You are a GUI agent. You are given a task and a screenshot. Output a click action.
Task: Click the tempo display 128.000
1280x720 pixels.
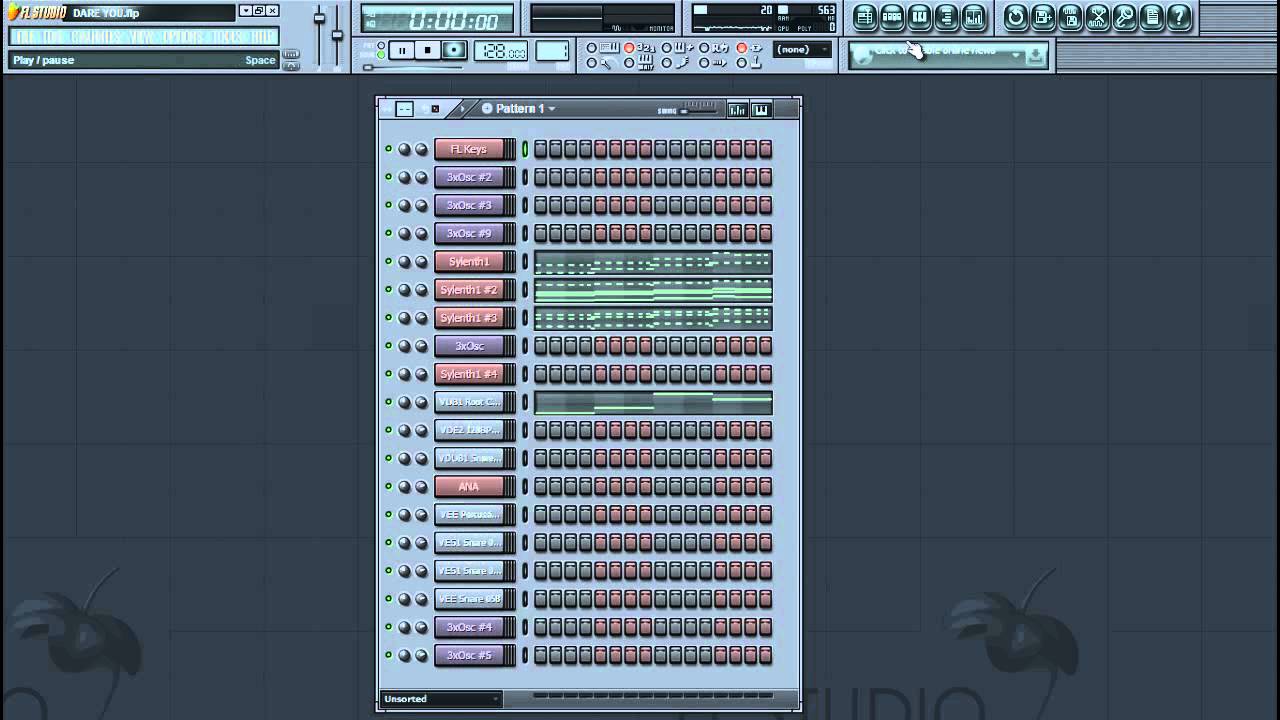click(x=501, y=50)
